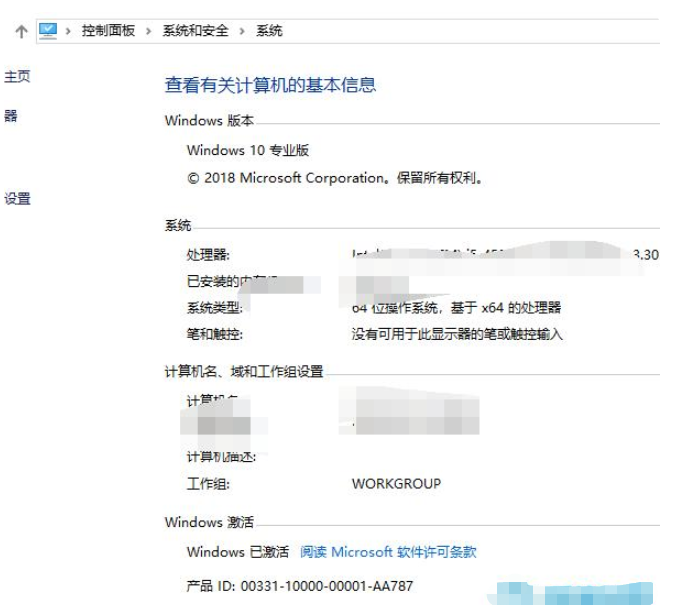Click the 没有可用于此显示器的笔或触控输入 text
Screen dimensions: 696x605
[457, 334]
